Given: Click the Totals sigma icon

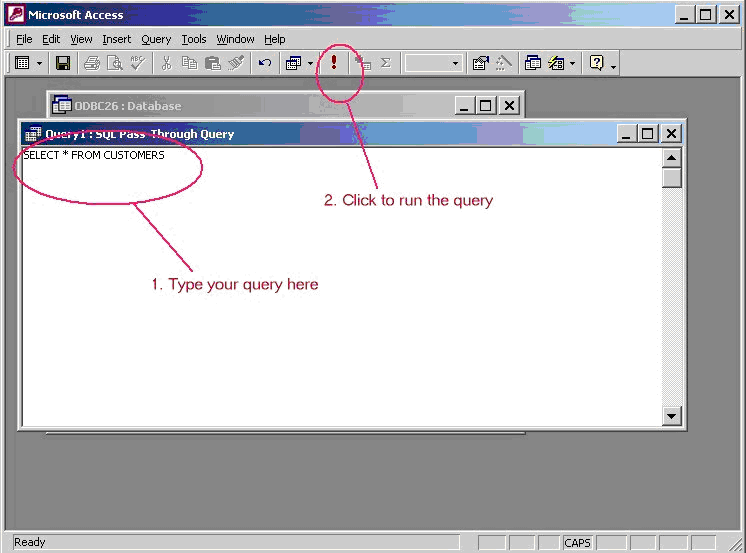Looking at the screenshot, I should (386, 63).
